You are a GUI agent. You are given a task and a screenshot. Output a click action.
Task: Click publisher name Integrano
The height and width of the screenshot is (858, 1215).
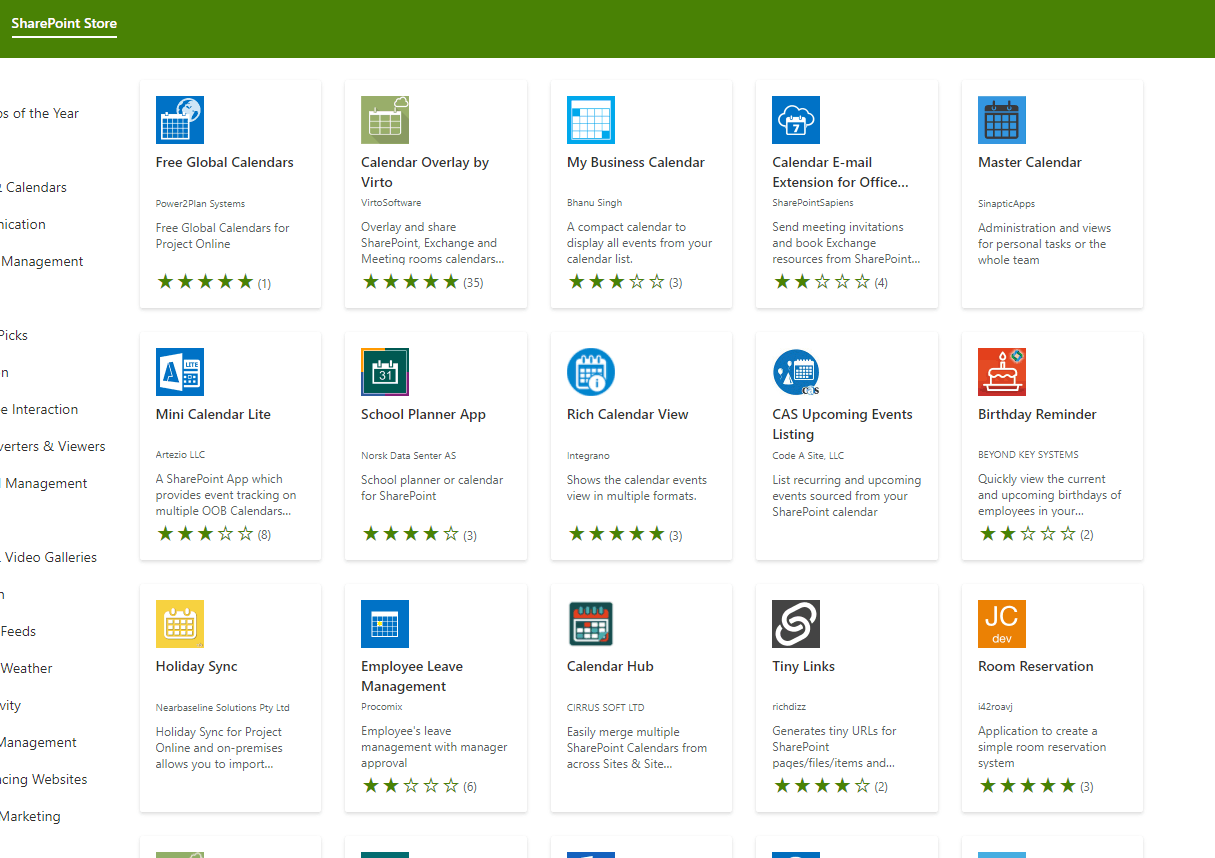(588, 456)
